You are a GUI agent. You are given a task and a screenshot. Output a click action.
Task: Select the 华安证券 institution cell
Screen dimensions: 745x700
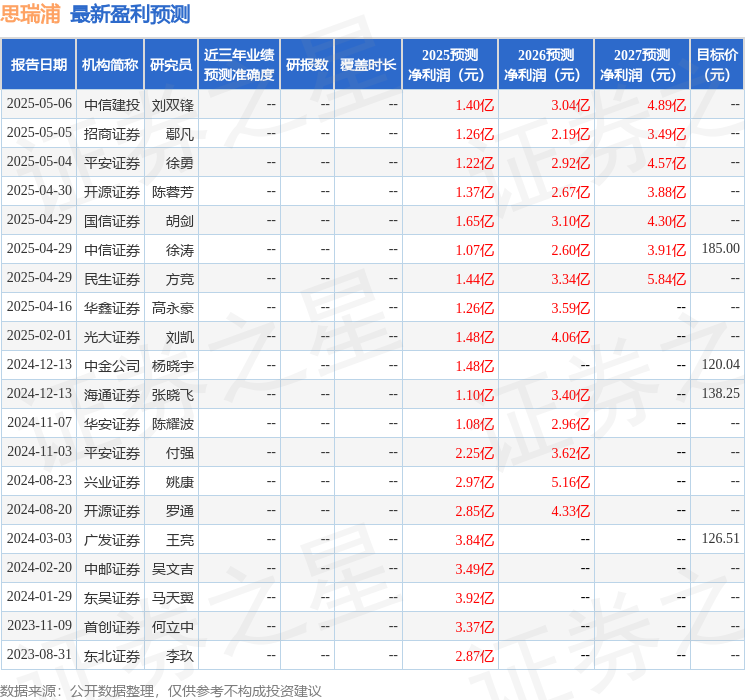112,424
